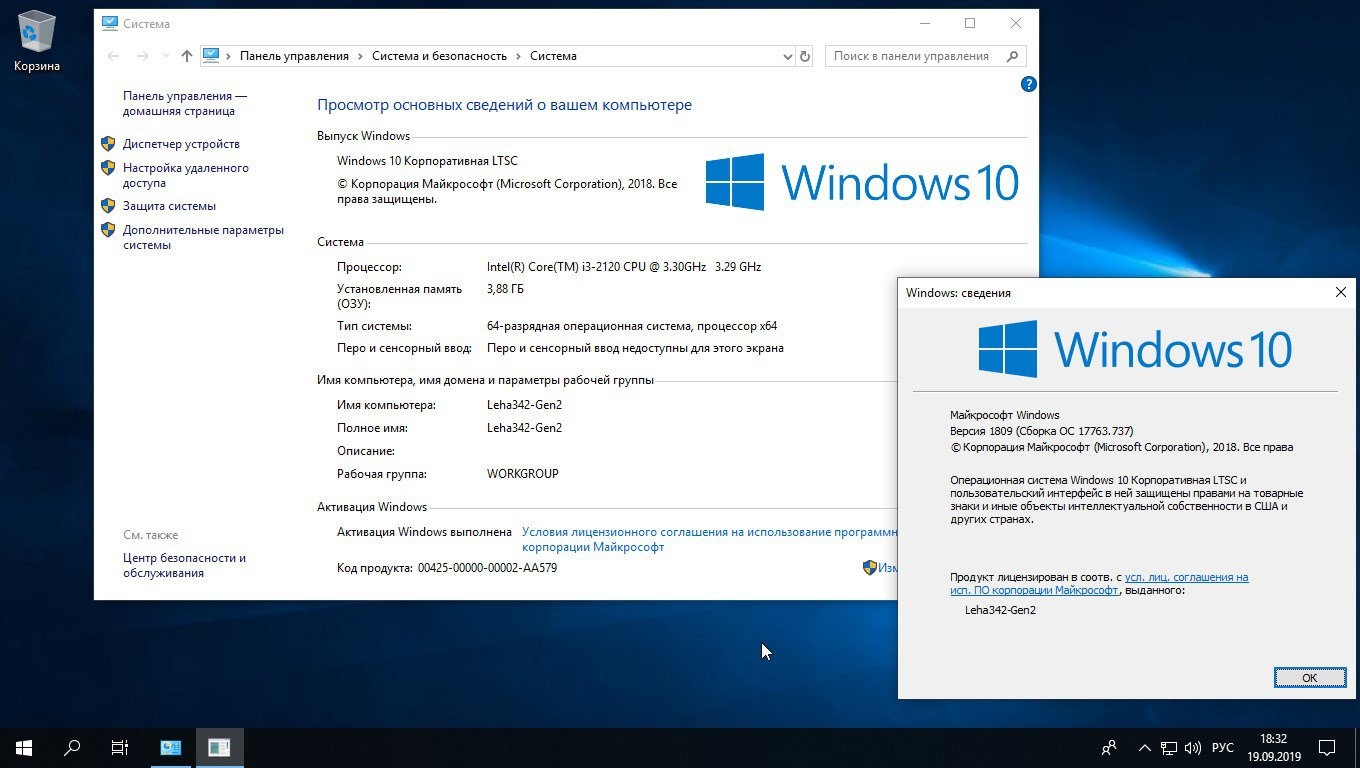Click shield icon beside Remote access settings
Image resolution: width=1360 pixels, height=768 pixels.
click(x=108, y=168)
